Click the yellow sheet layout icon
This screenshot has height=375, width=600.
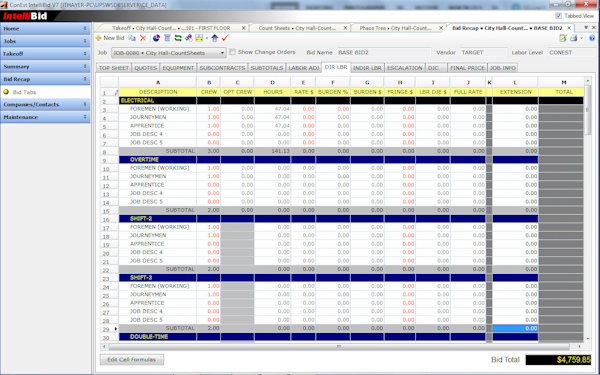(x=199, y=38)
